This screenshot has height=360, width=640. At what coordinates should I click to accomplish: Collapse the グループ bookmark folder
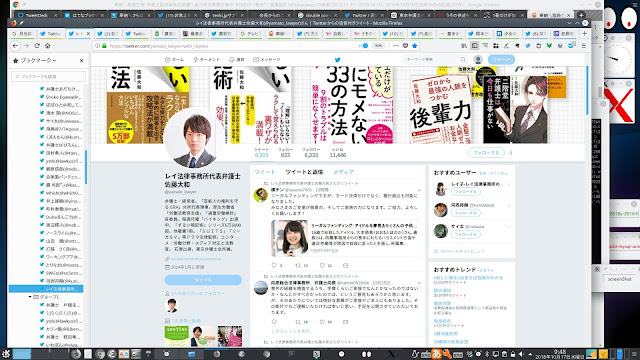pyautogui.click(x=30, y=297)
